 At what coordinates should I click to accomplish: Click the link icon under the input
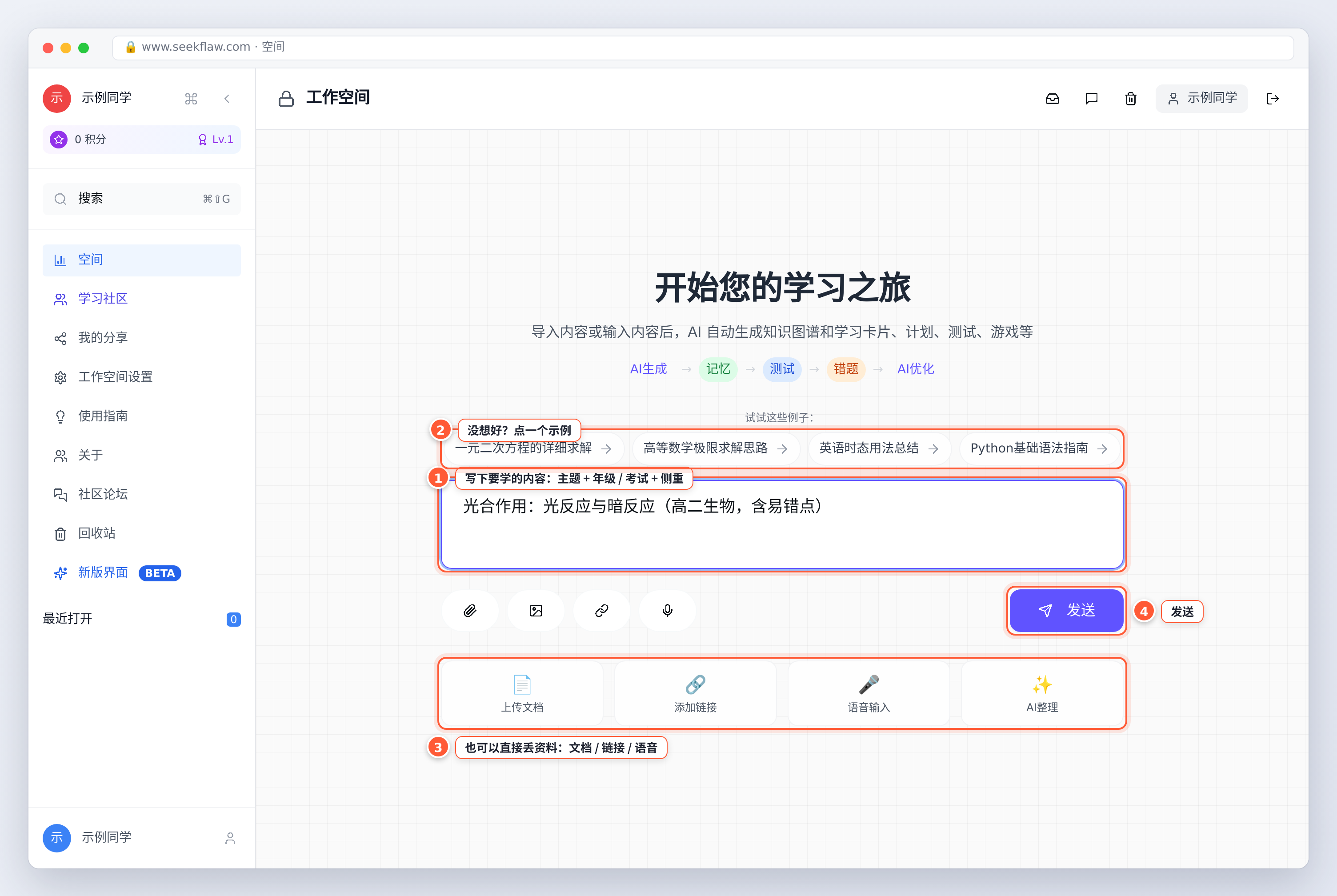pos(602,611)
